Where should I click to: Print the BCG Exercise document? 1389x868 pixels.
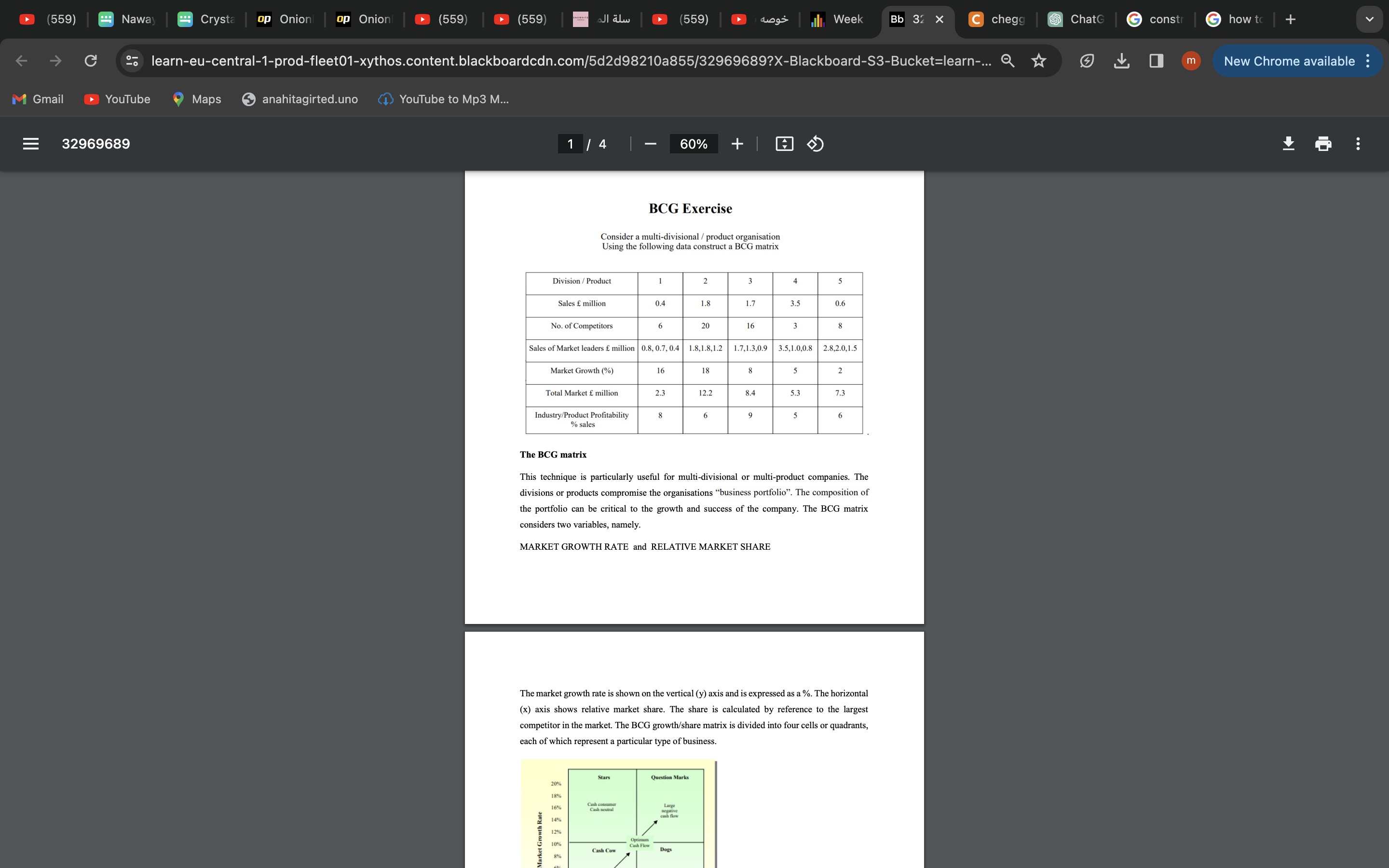coord(1323,144)
